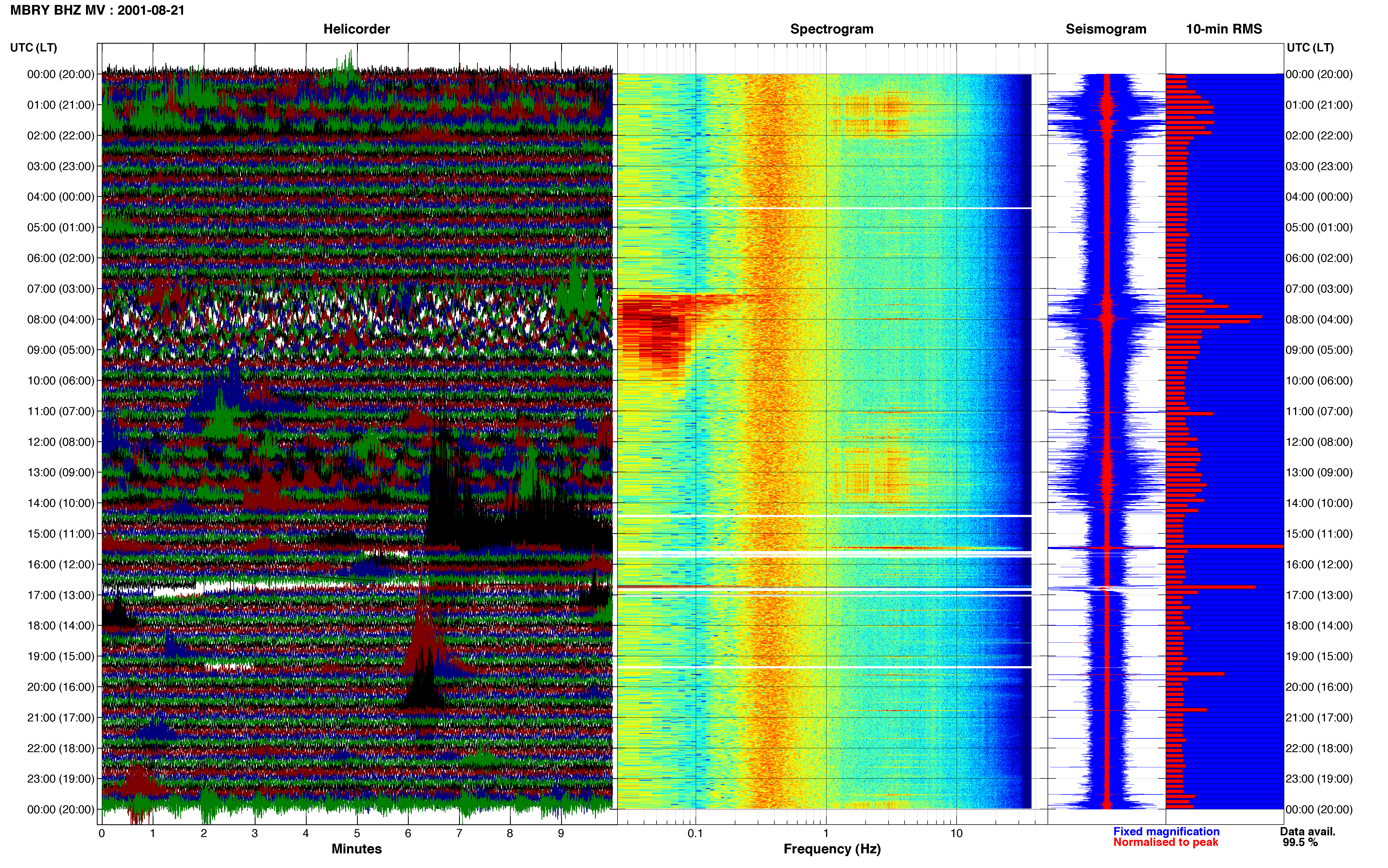Click the left '15:00 (11:00)' time label
The image size is (1388, 868).
[x=61, y=534]
